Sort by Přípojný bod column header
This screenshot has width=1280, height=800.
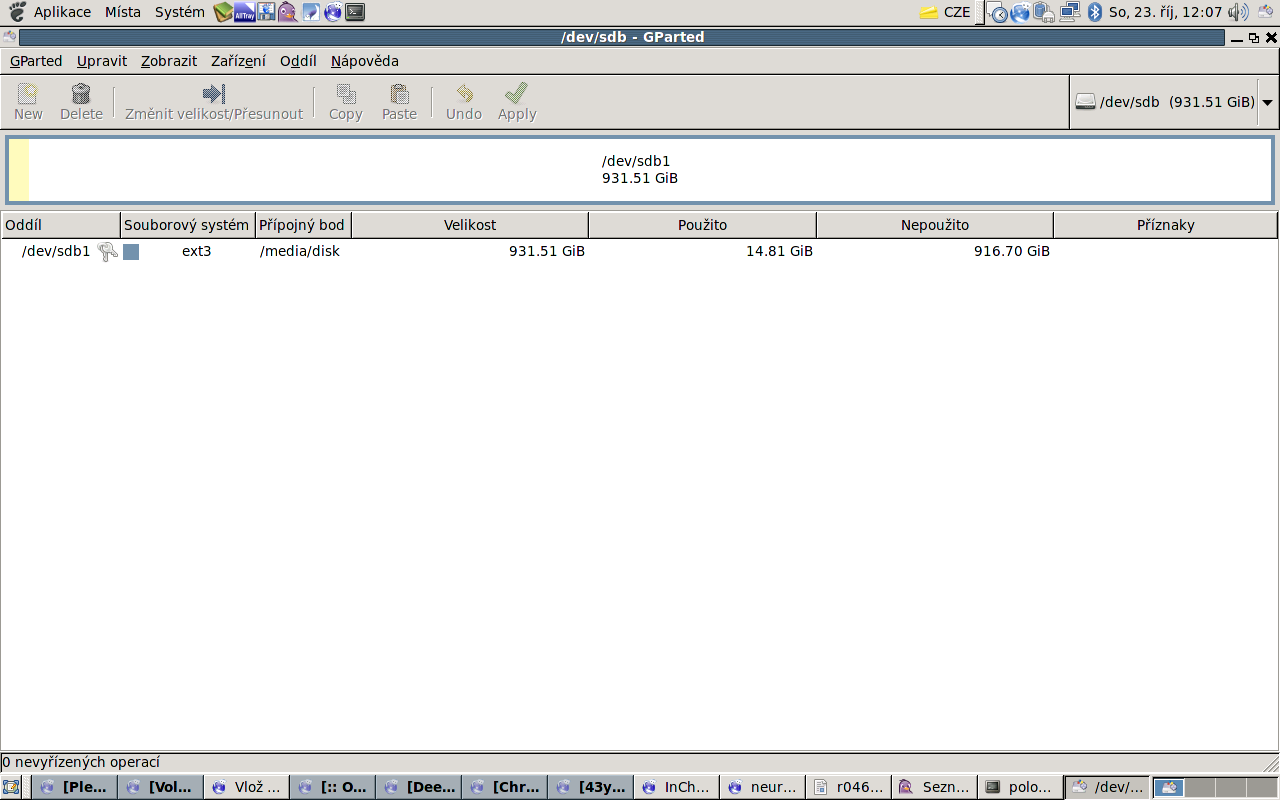tap(302, 225)
